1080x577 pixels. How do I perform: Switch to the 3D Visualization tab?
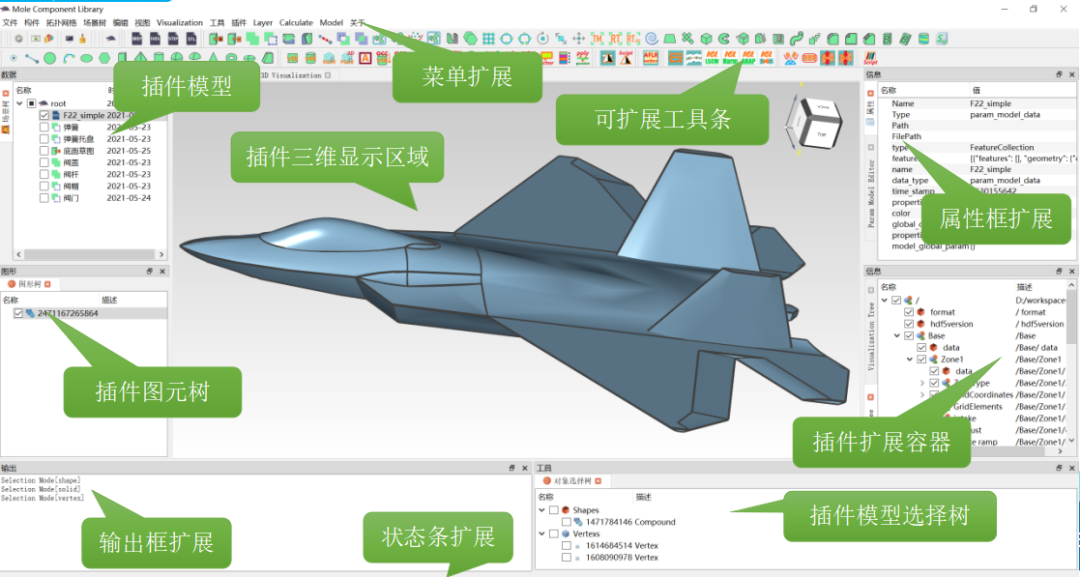pos(290,75)
